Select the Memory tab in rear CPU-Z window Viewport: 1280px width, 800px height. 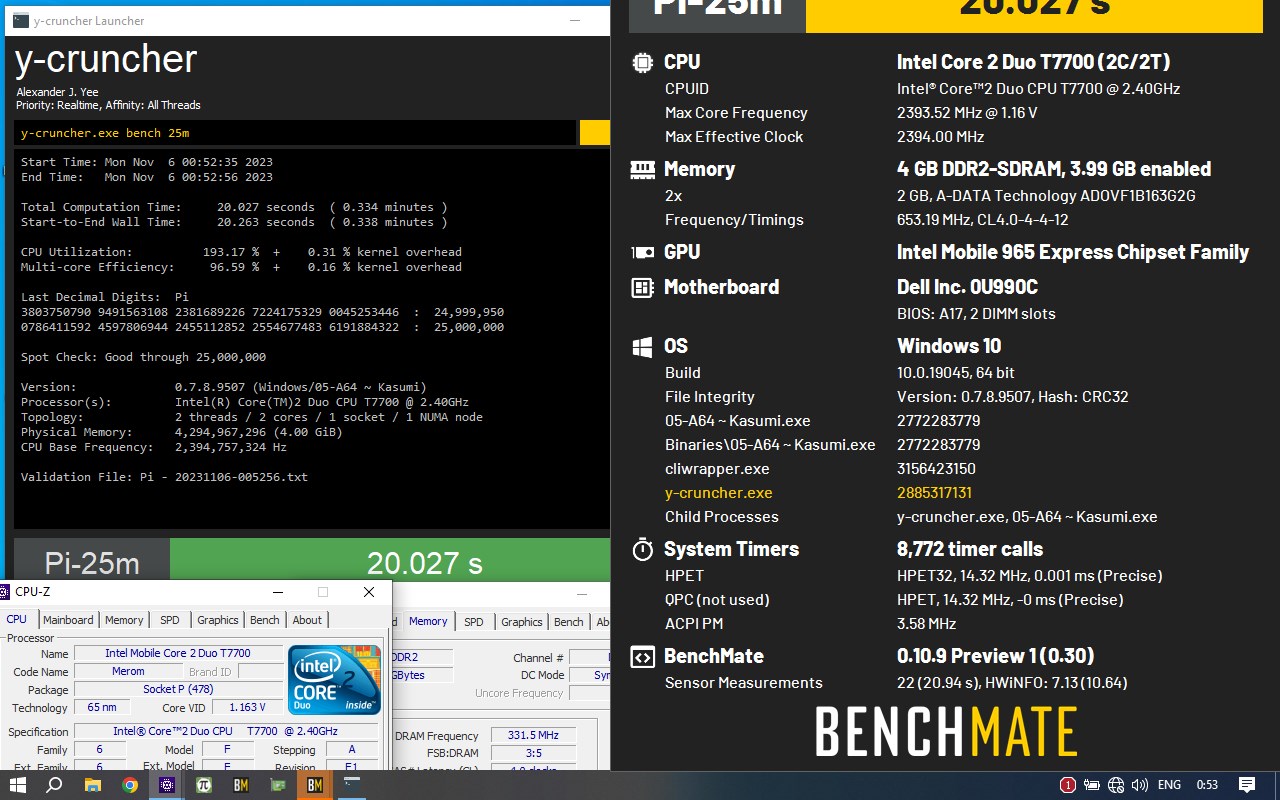[x=428, y=621]
